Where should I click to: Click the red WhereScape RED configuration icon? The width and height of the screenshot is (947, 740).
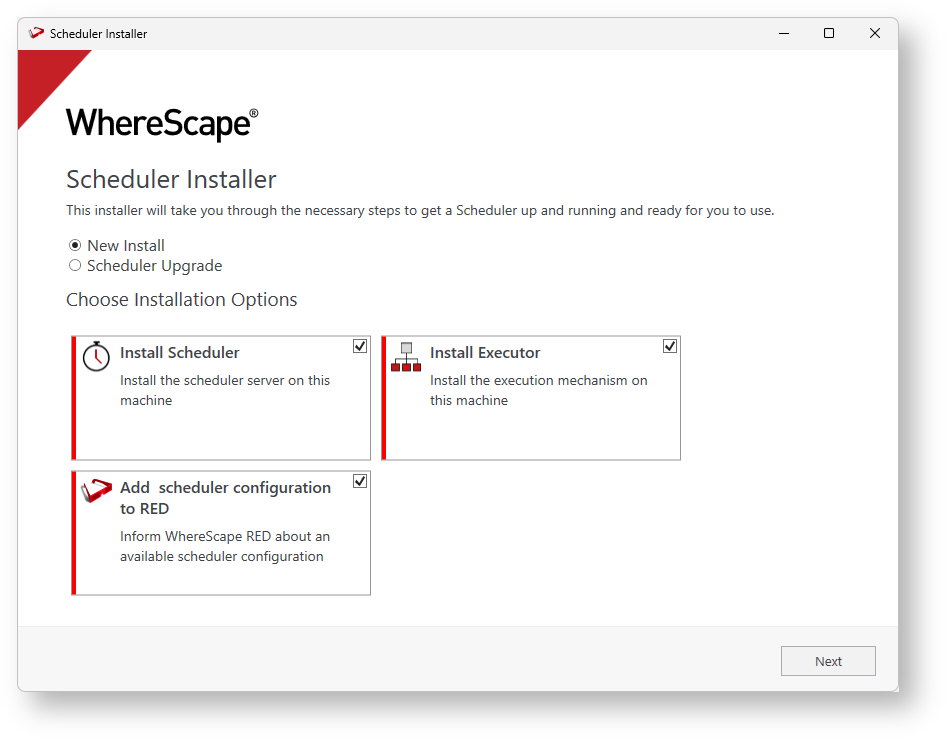point(96,491)
